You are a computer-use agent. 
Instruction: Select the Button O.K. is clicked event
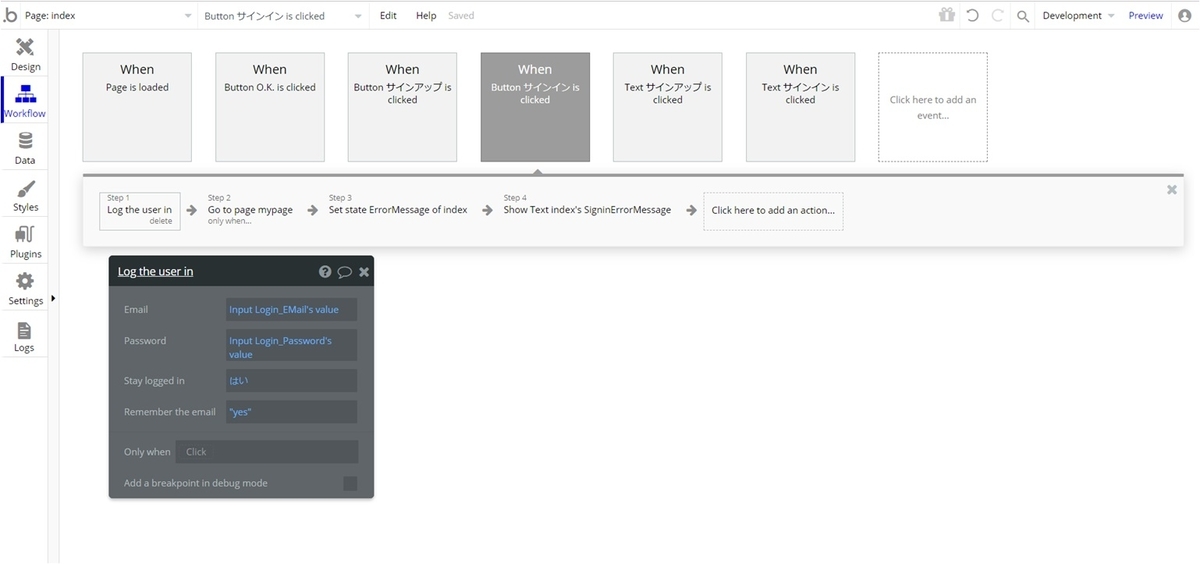[x=270, y=107]
